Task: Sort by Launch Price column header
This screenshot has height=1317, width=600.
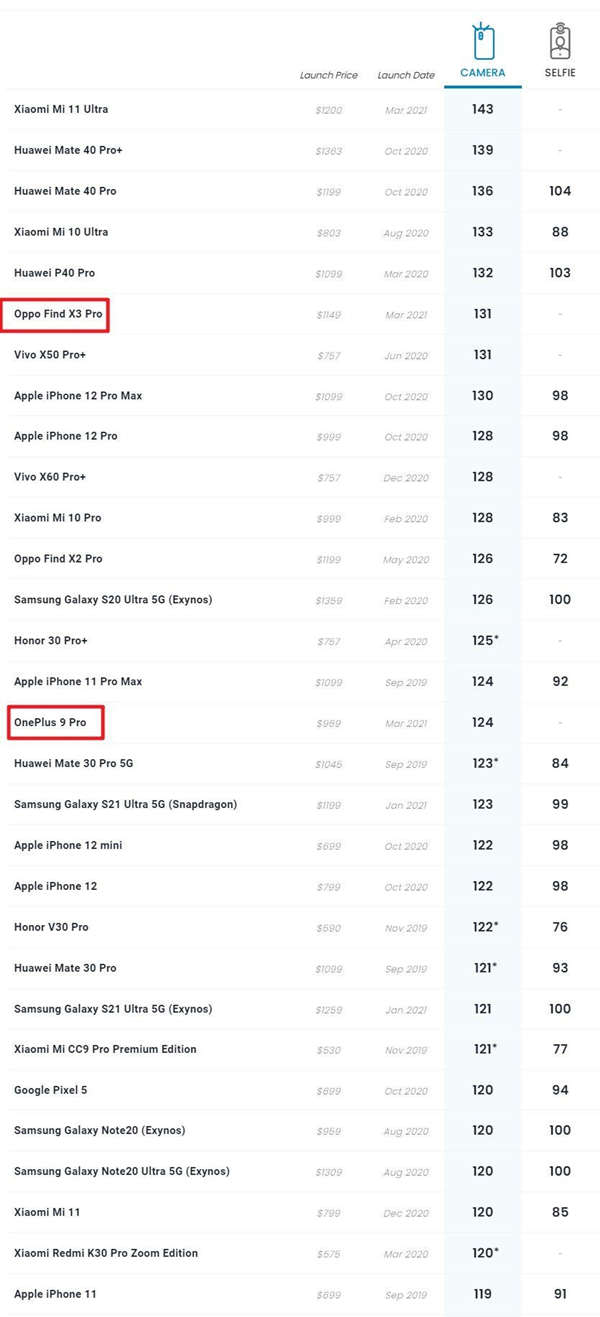Action: coord(329,75)
